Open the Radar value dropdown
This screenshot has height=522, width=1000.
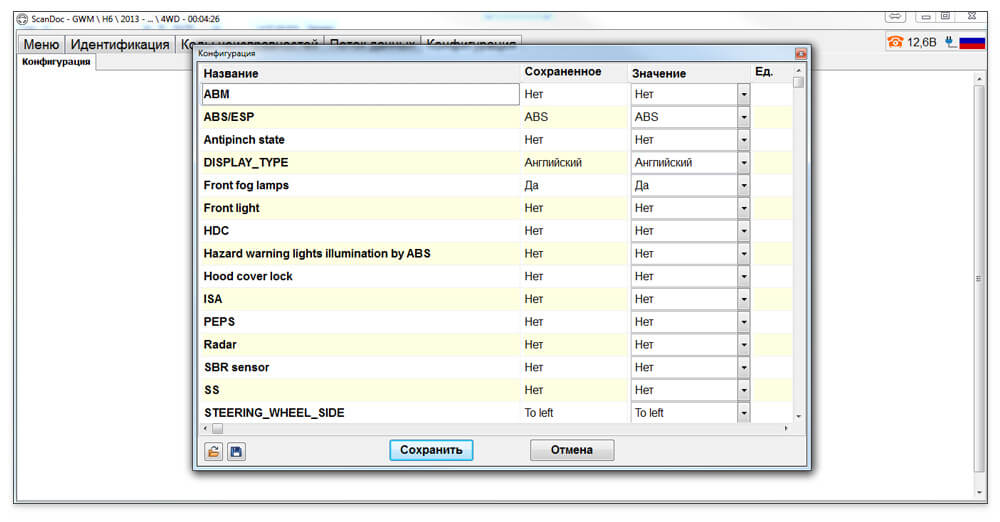pyautogui.click(x=744, y=345)
